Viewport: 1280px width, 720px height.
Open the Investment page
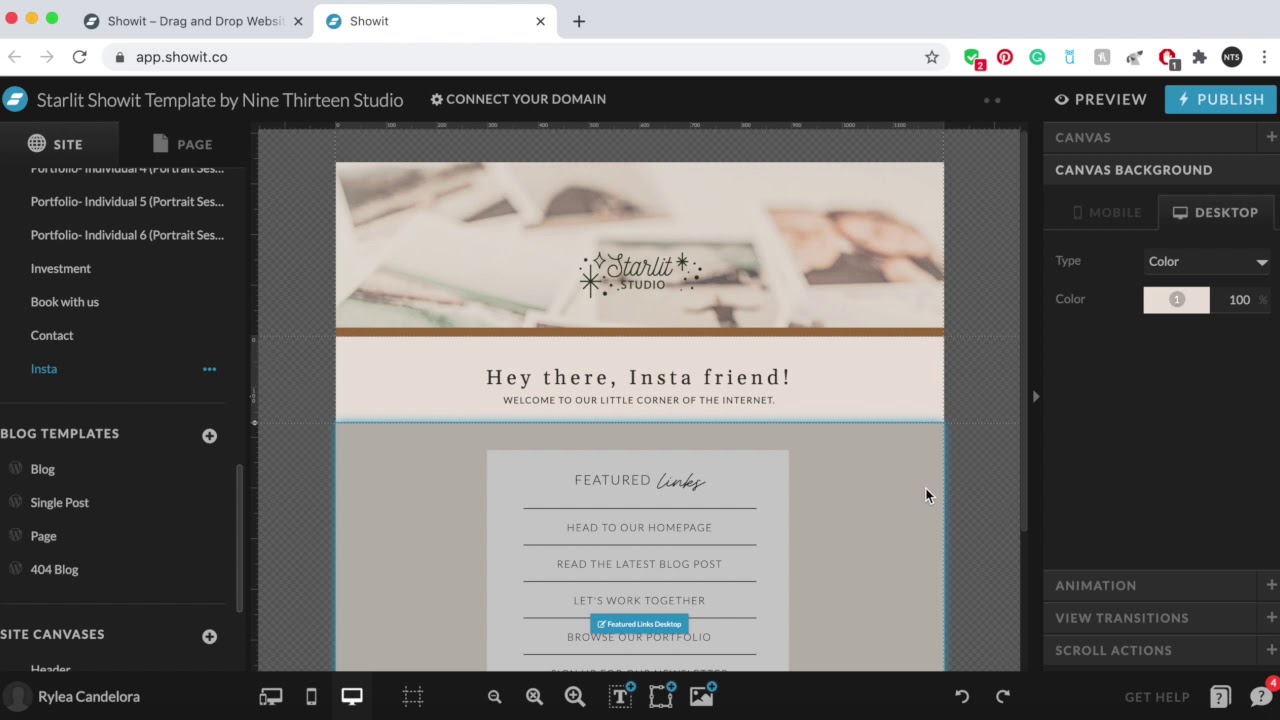[x=61, y=268]
